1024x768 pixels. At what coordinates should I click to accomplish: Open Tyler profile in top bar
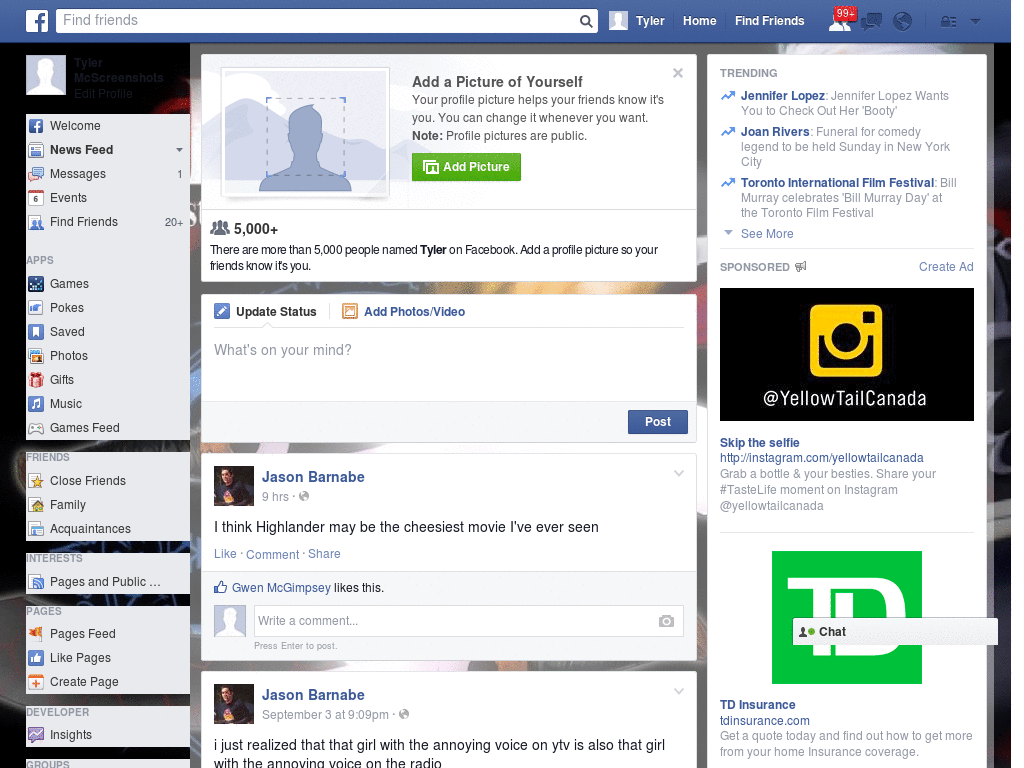click(x=637, y=21)
